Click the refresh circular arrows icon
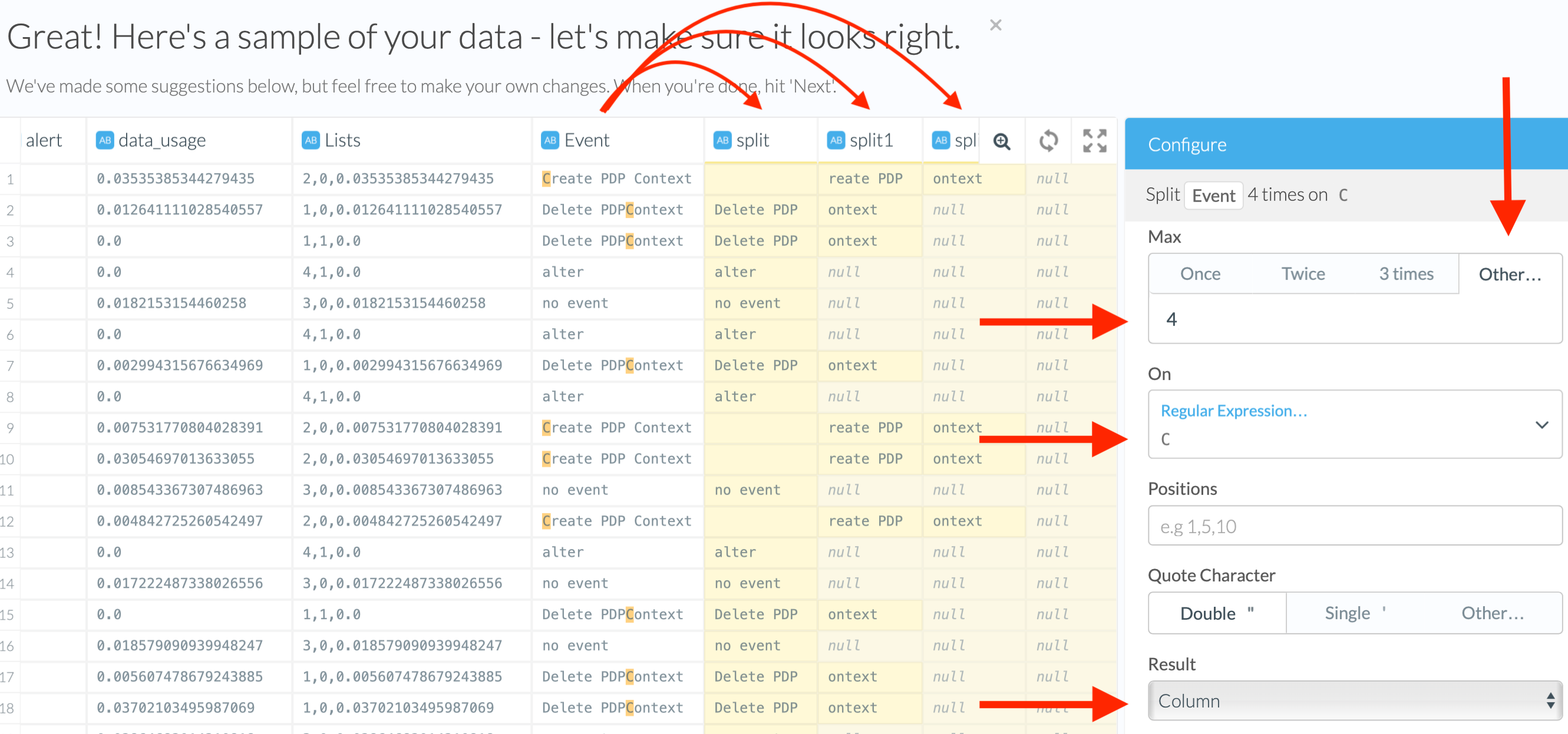Screen dimensions: 1568x734 pos(1048,141)
